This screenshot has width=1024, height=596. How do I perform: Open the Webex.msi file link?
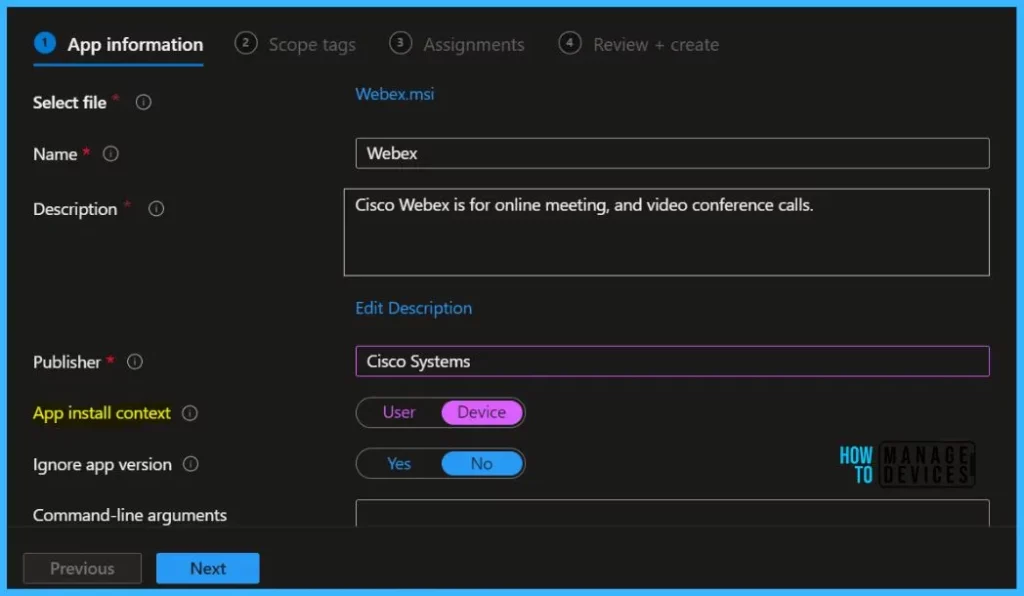[394, 94]
